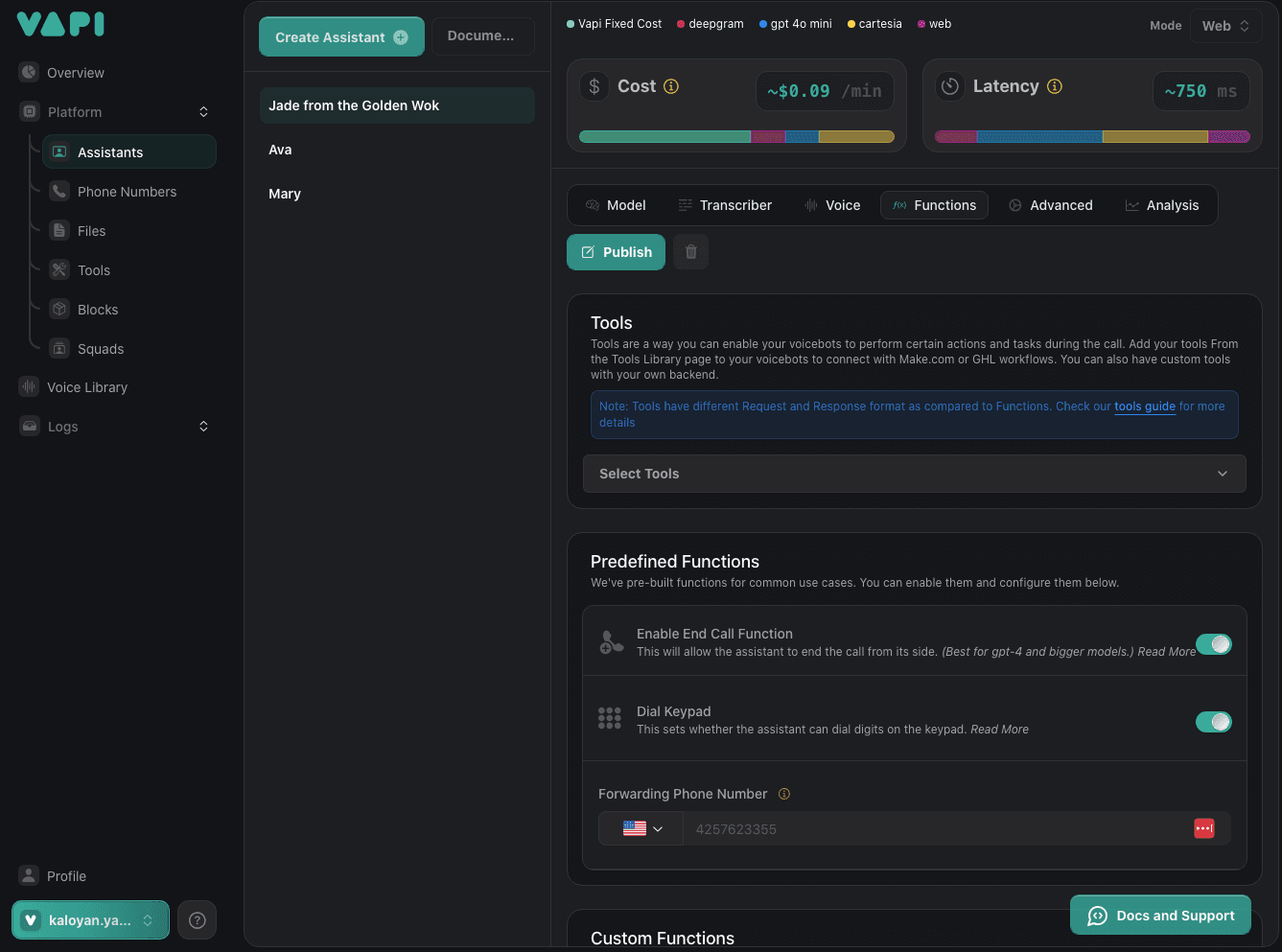Switch to the Transcriber tab

pyautogui.click(x=725, y=205)
